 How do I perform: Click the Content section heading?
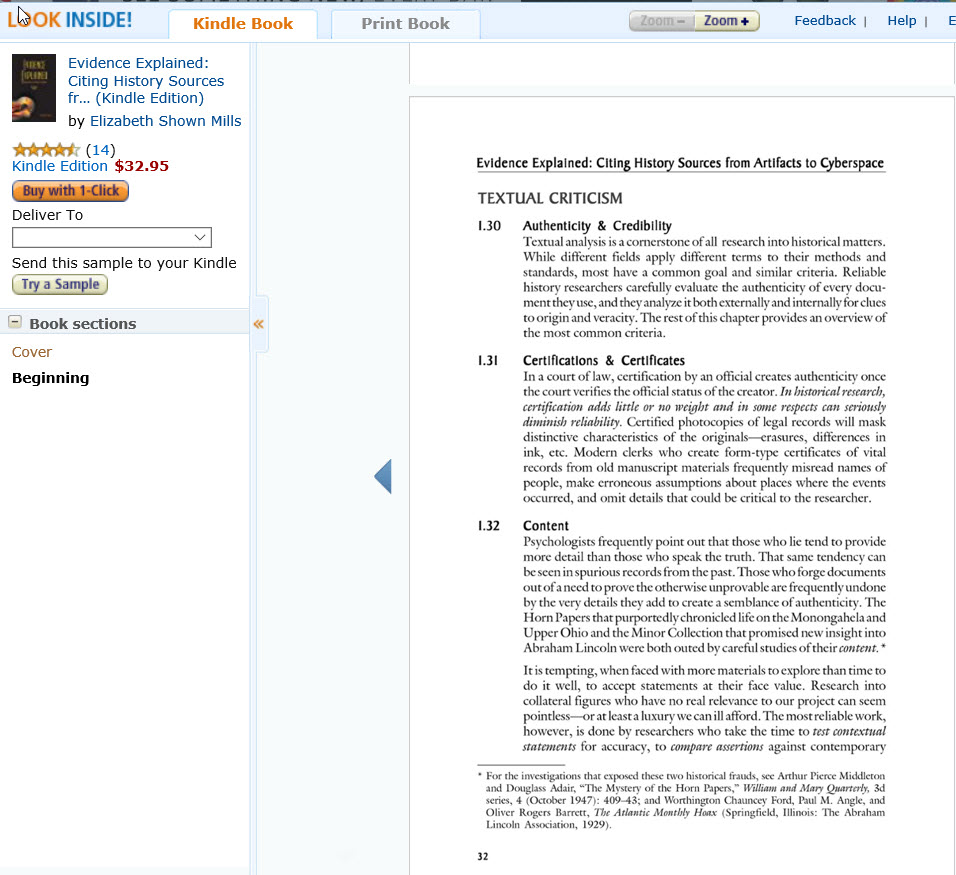[546, 526]
